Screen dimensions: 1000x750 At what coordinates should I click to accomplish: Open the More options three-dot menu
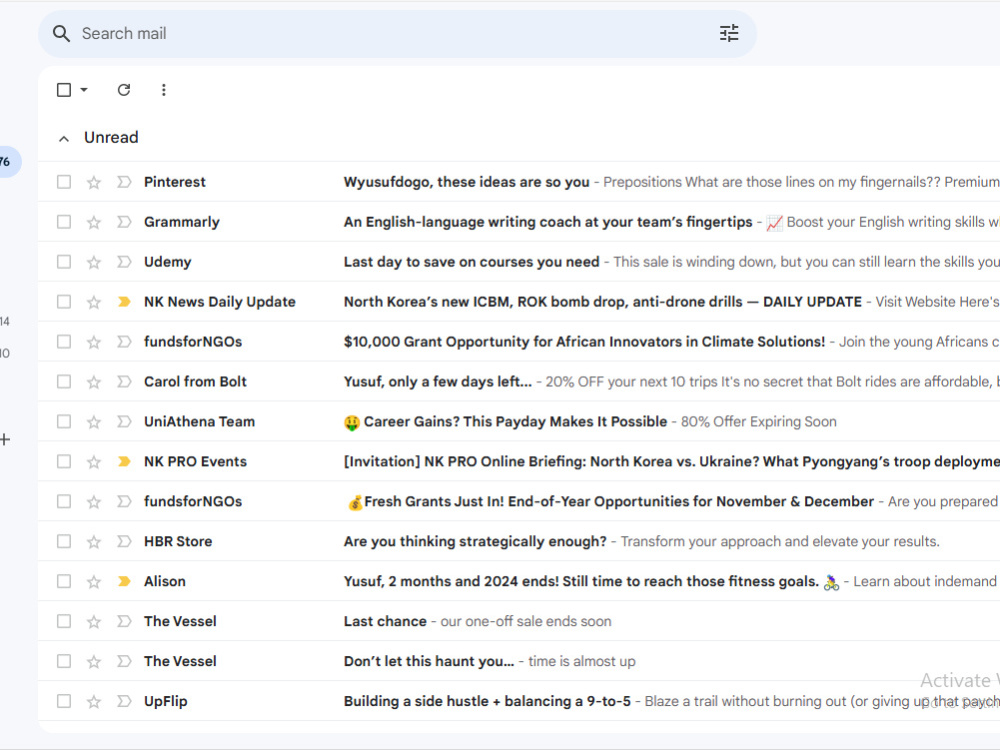coord(164,90)
